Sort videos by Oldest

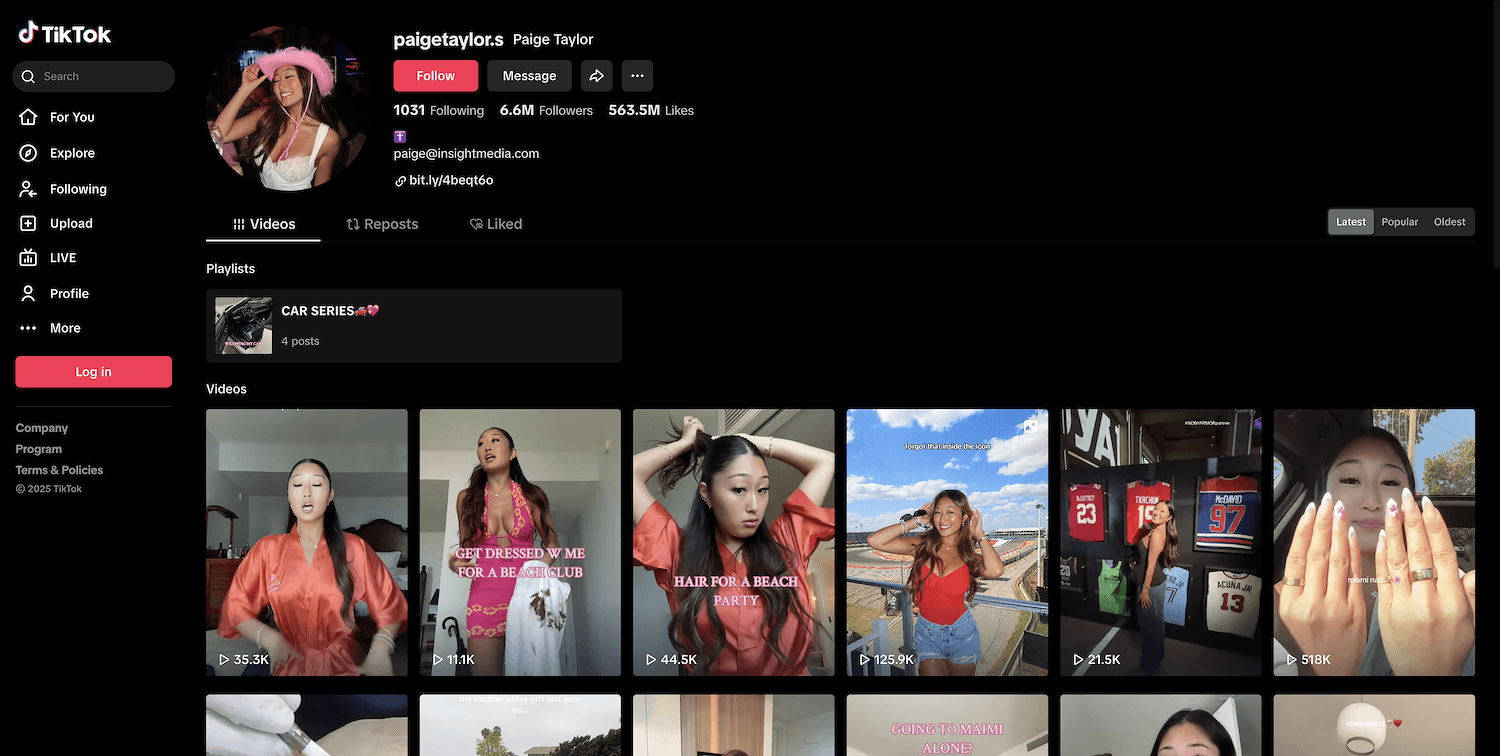coord(1449,222)
